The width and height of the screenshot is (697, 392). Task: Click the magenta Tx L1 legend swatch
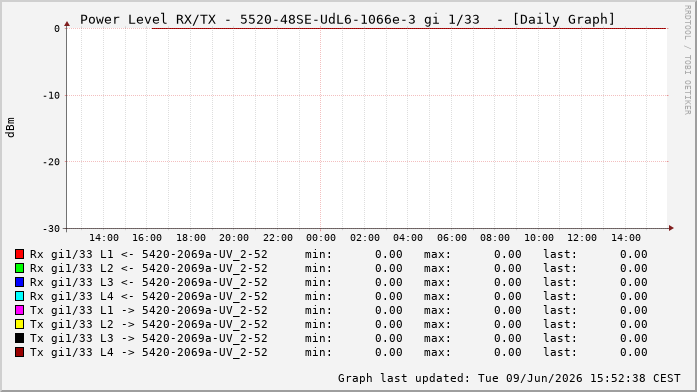click(19, 310)
